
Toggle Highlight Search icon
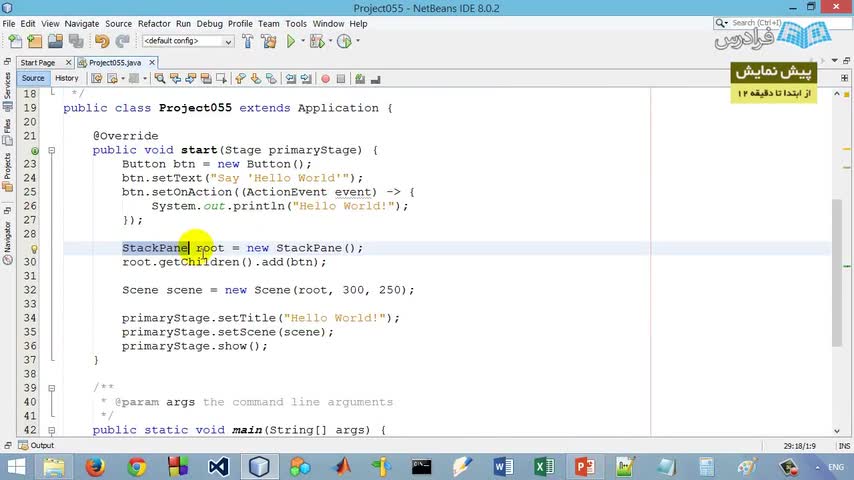pos(206,79)
